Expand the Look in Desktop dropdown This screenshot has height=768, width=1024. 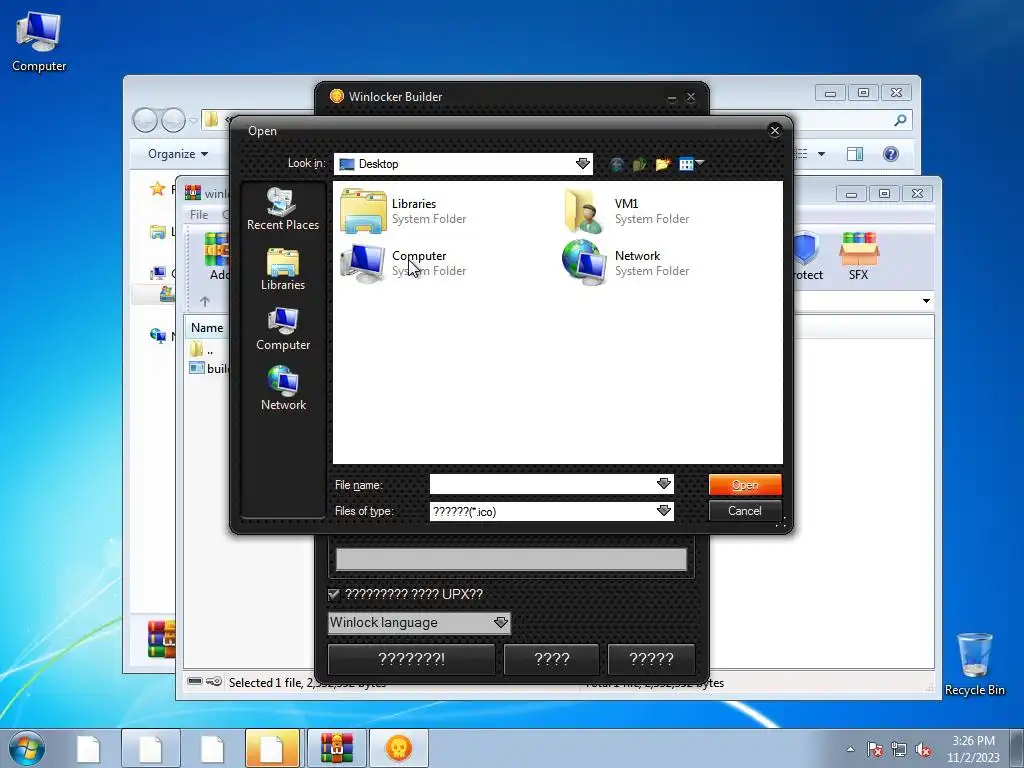583,164
